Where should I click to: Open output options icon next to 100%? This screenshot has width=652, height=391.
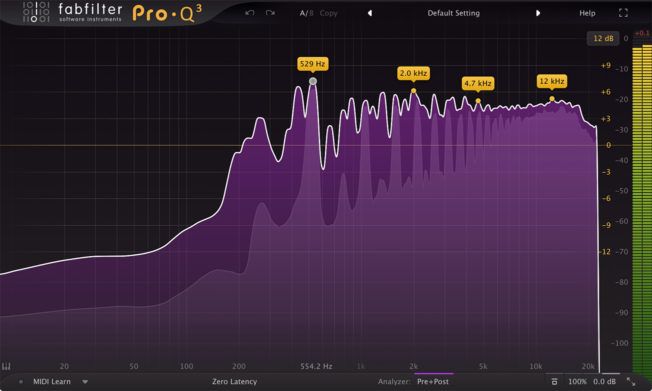coord(554,381)
